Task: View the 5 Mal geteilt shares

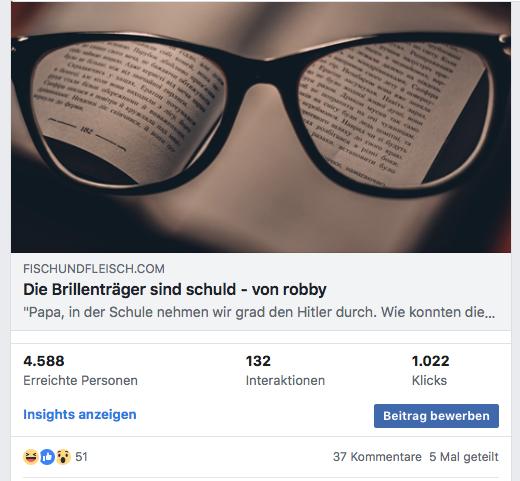Action: click(x=464, y=457)
